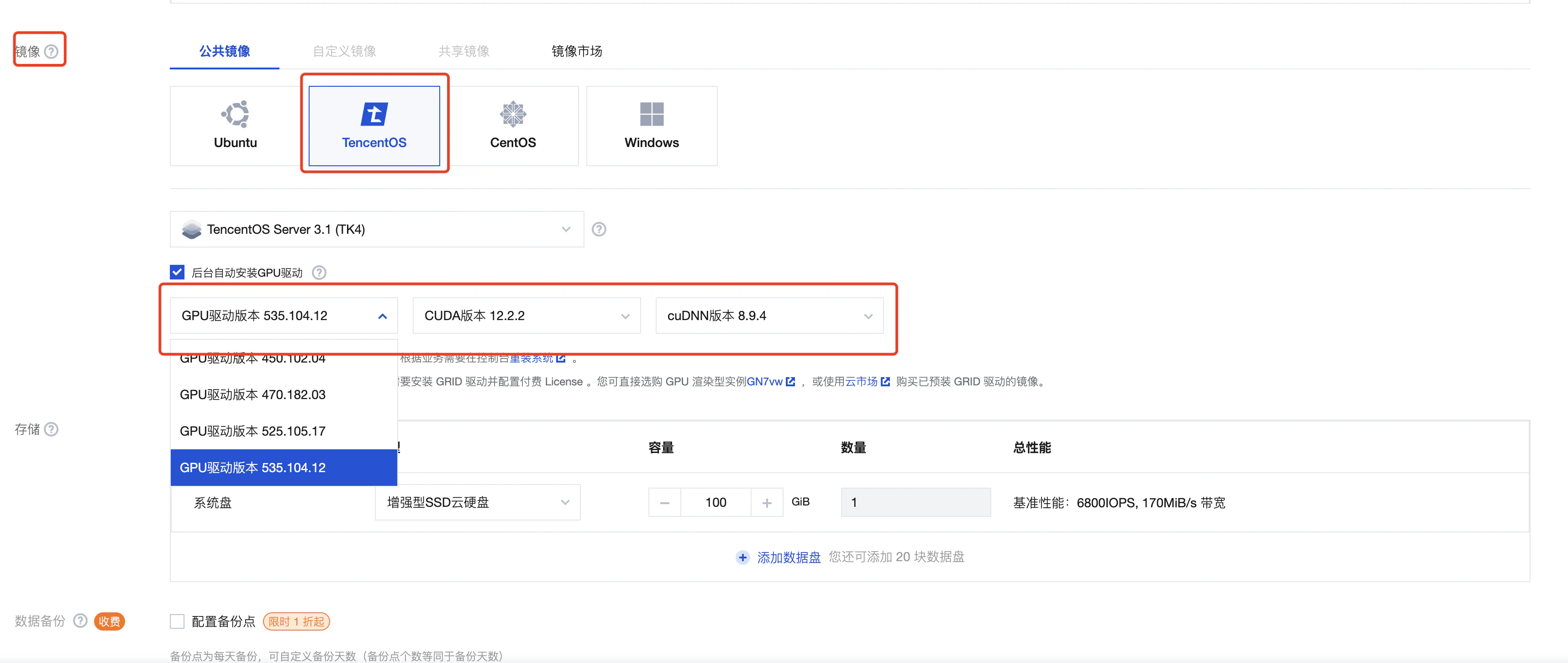Click plus icon to add data disk
The image size is (1568, 663).
click(x=742, y=557)
